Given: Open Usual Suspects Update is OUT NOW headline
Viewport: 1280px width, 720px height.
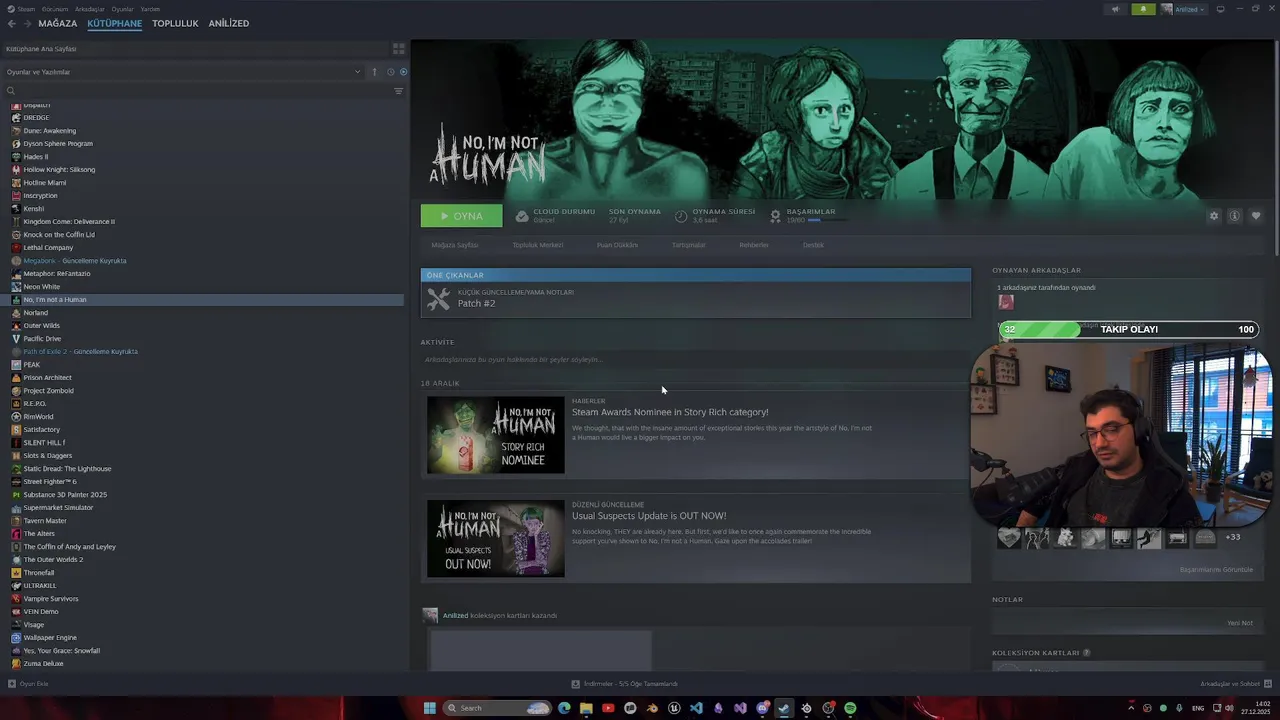Looking at the screenshot, I should tap(649, 516).
